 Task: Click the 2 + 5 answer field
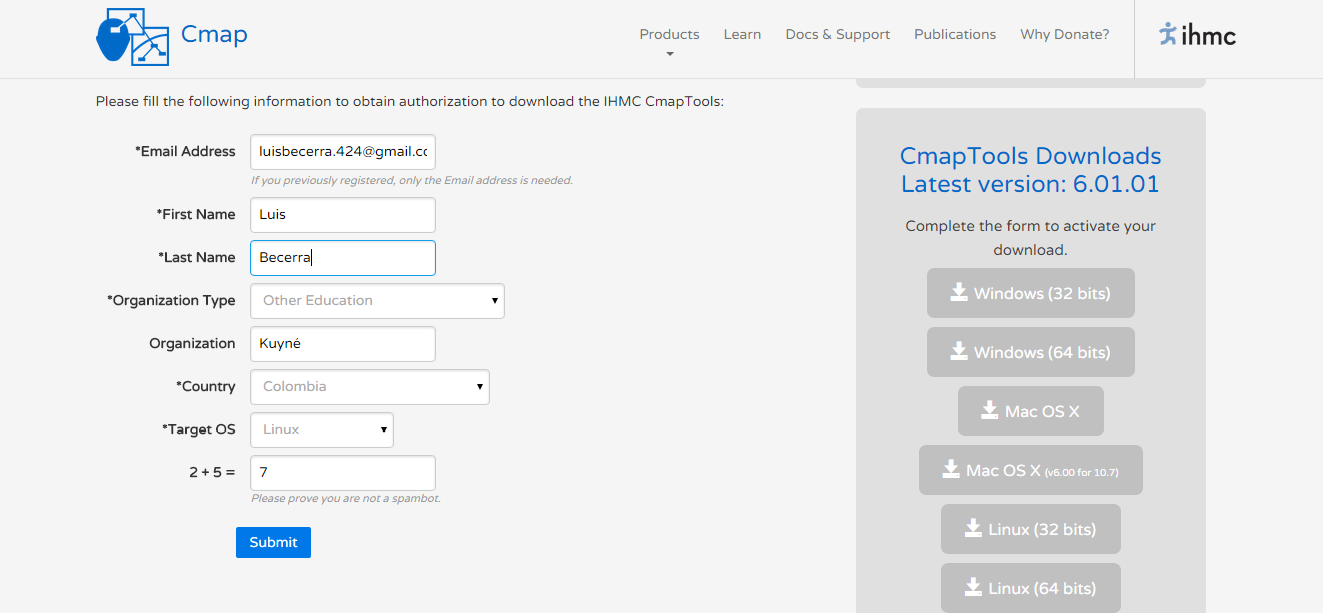343,473
